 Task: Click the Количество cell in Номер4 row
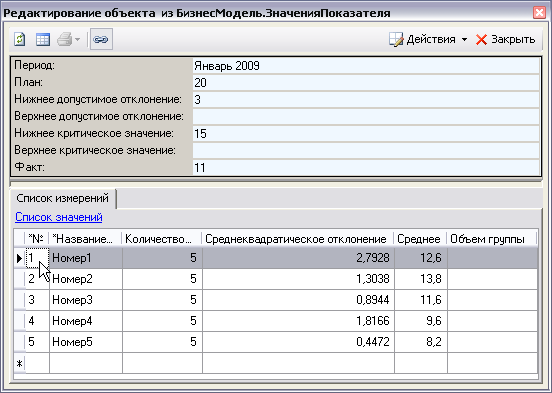(162, 321)
